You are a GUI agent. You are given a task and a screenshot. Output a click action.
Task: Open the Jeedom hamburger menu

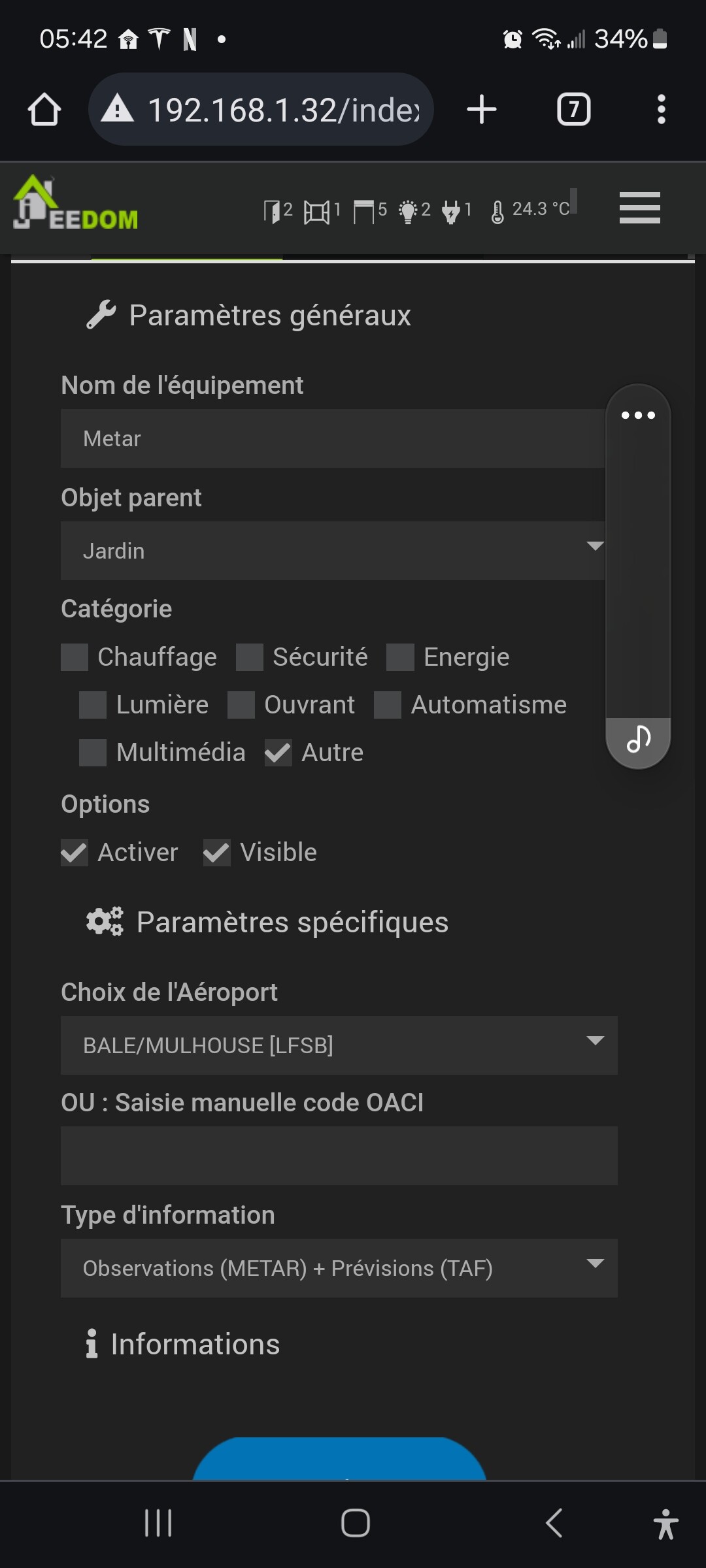pyautogui.click(x=639, y=208)
